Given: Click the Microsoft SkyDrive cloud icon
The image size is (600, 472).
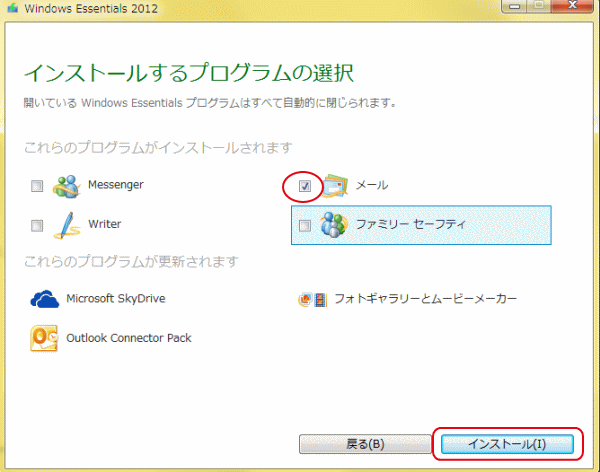Looking at the screenshot, I should click(45, 299).
